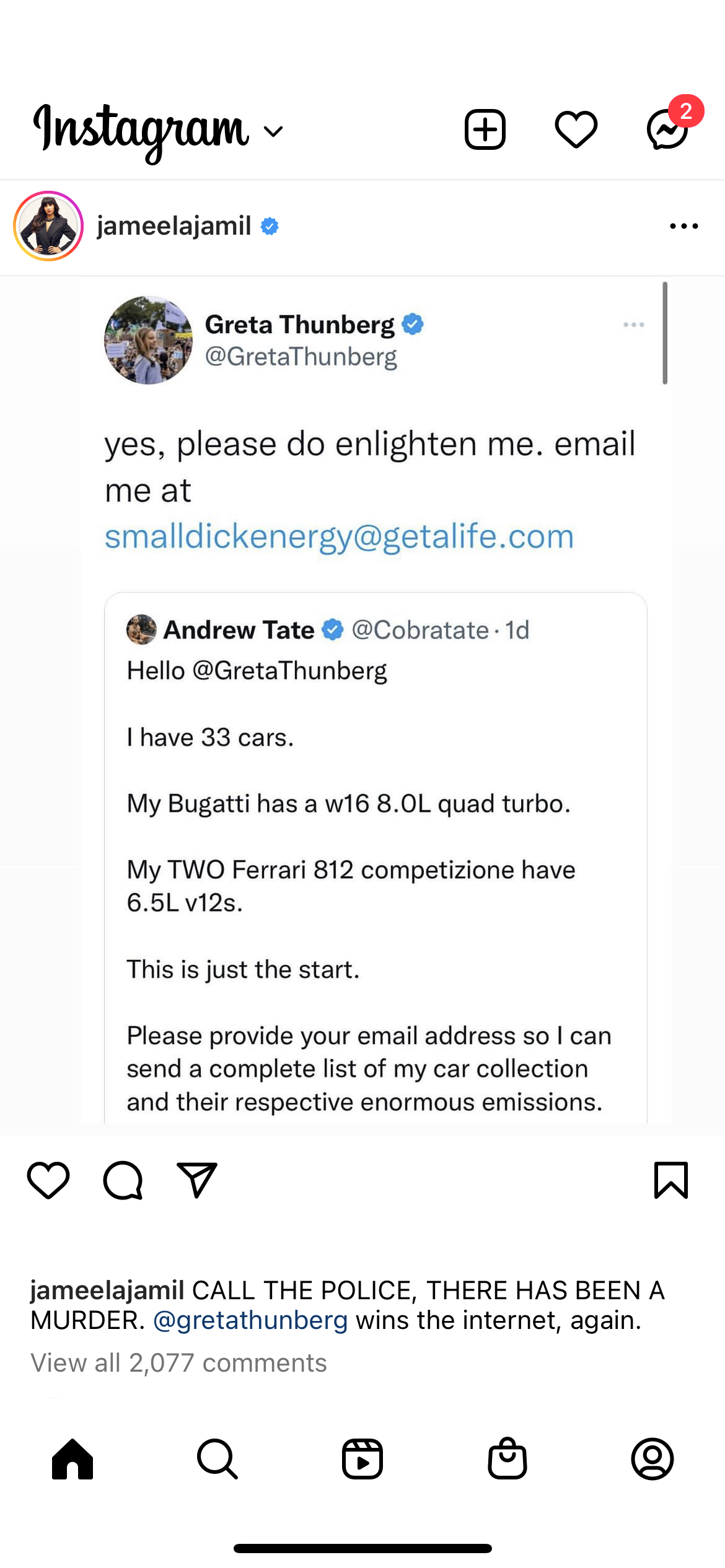Screen dimensions: 725x1568
Task: Open Reels from bottom navigation
Action: pos(362,1459)
